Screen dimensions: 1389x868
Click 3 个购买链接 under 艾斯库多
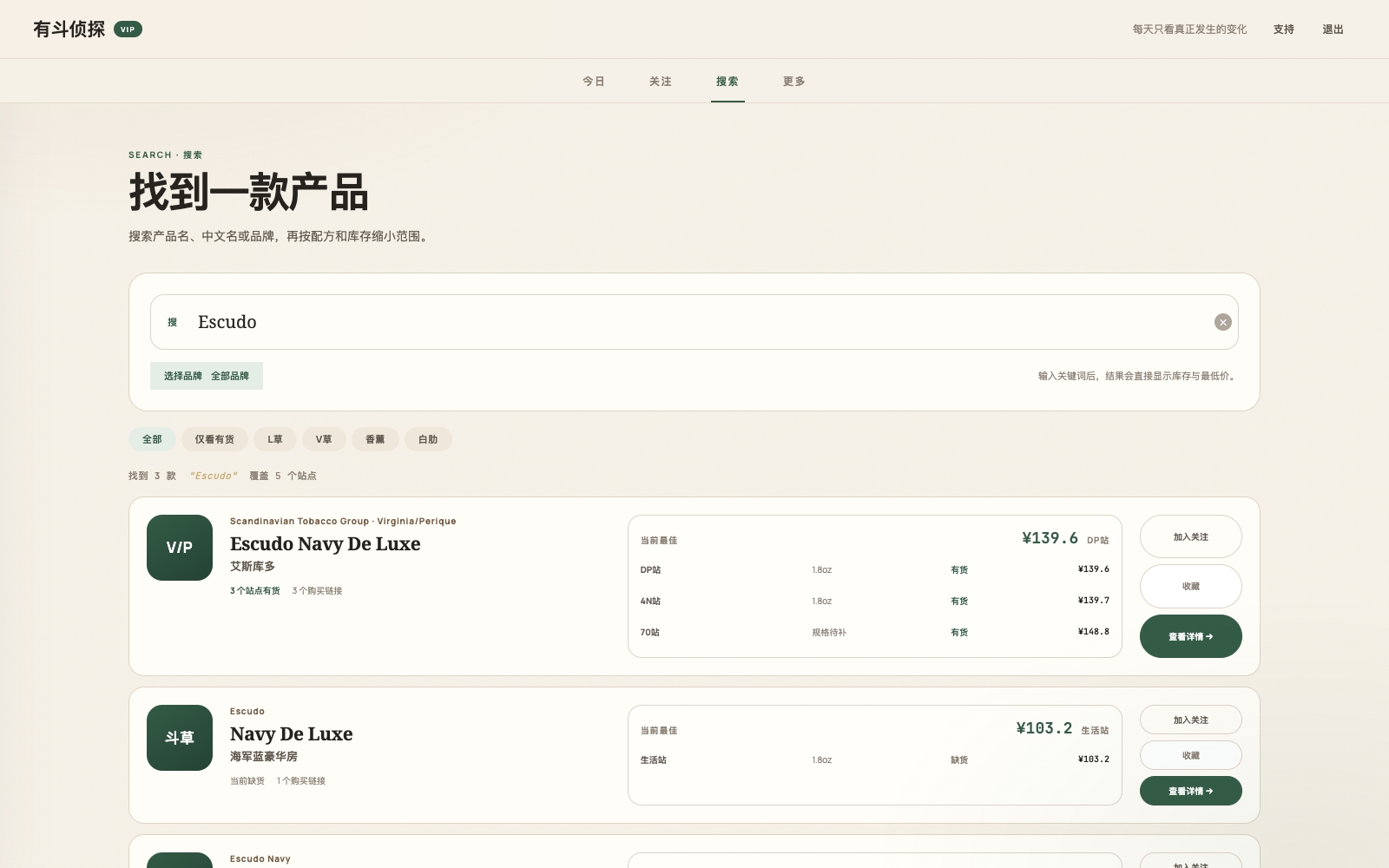[317, 591]
